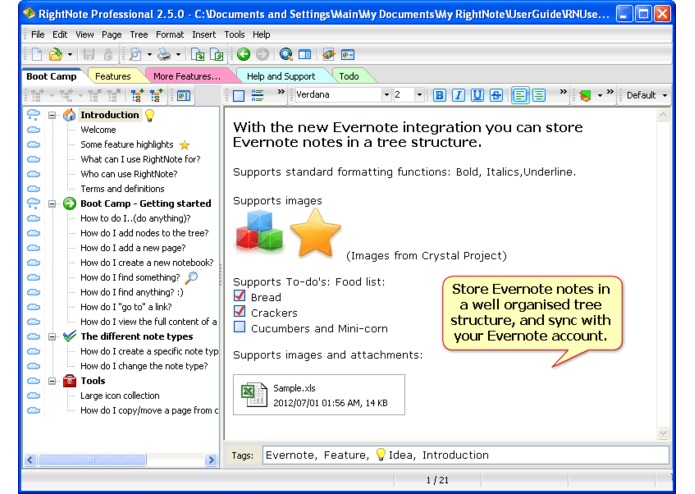Select How do I add a new page?

point(133,248)
